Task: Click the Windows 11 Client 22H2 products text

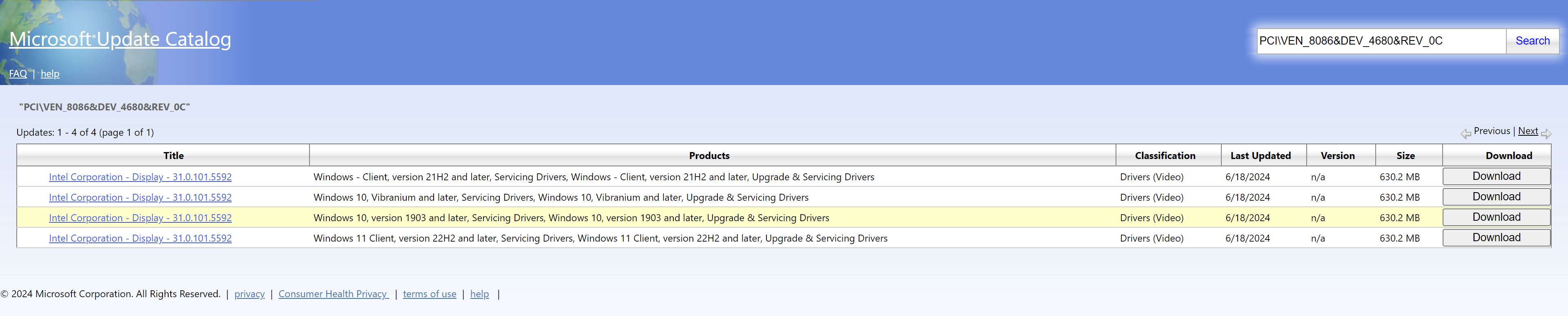Action: (x=600, y=238)
